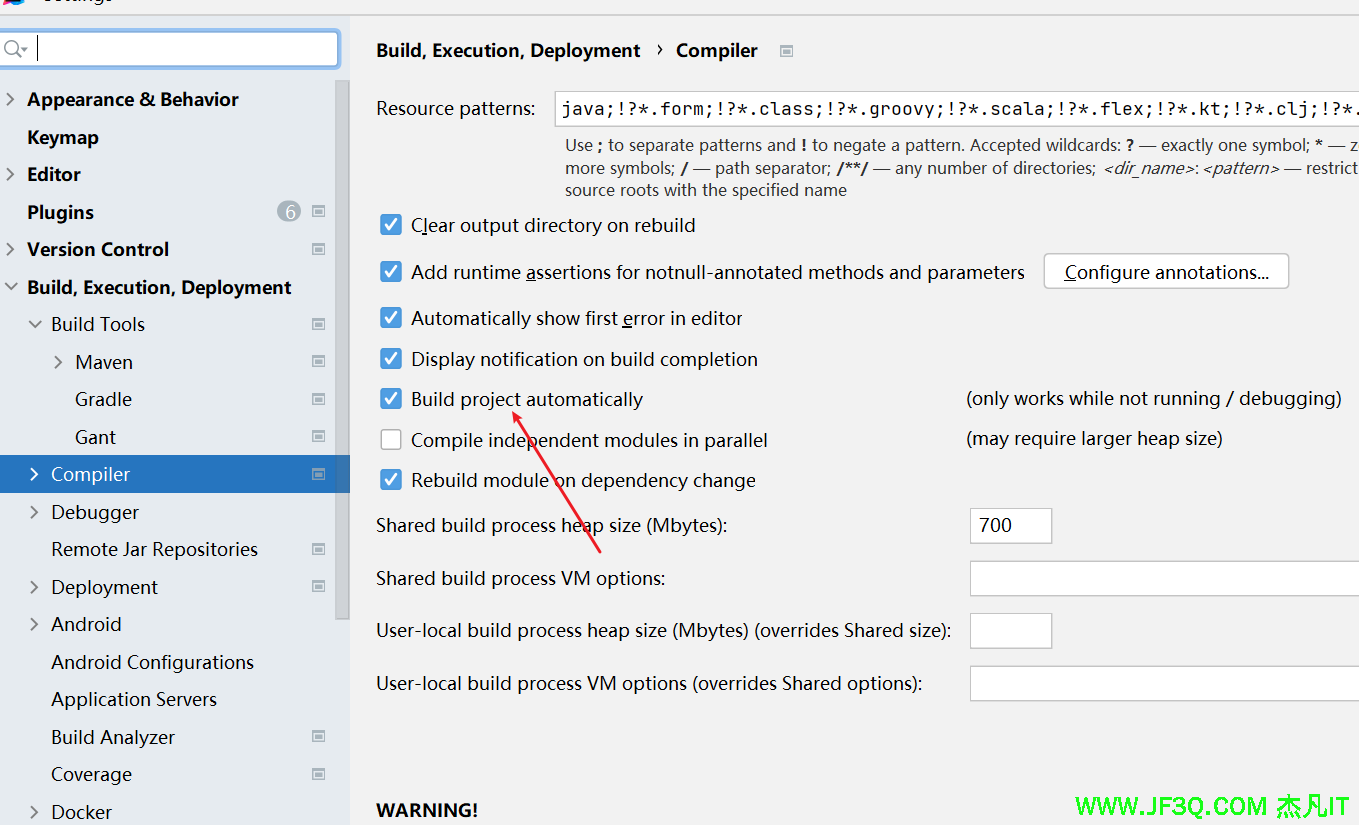This screenshot has height=825, width=1359.
Task: Uncheck Clear output directory on rebuild
Action: [391, 225]
